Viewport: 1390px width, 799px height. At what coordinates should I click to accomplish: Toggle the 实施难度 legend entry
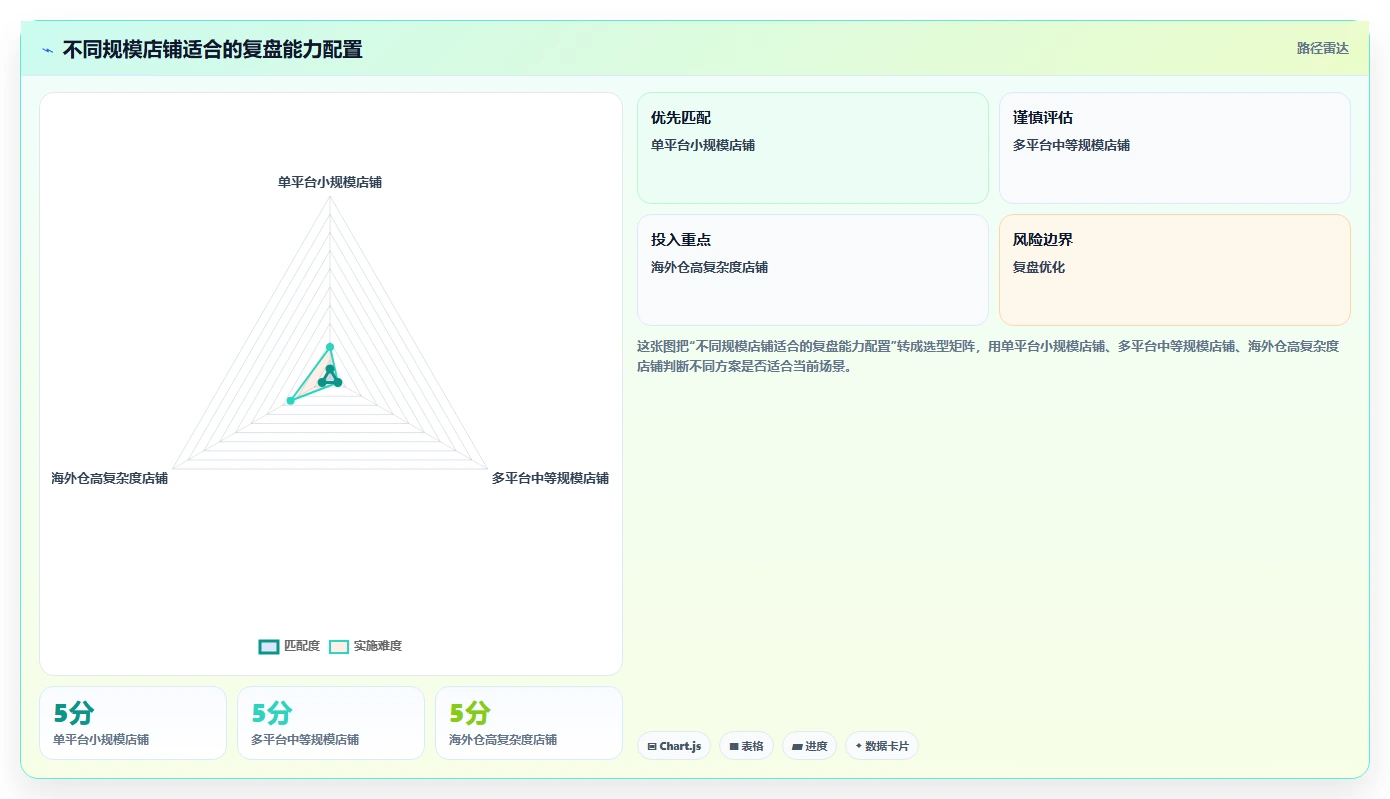pos(366,646)
